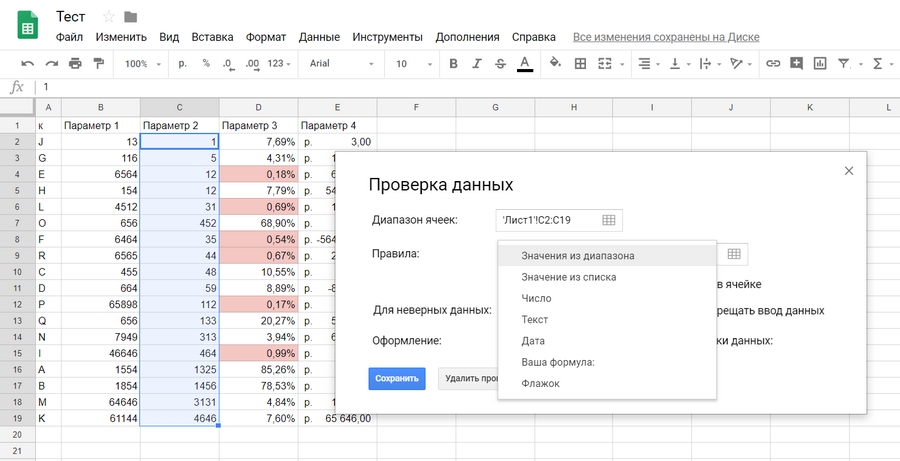900x461 pixels.
Task: Open the cell borders tool
Action: click(580, 64)
